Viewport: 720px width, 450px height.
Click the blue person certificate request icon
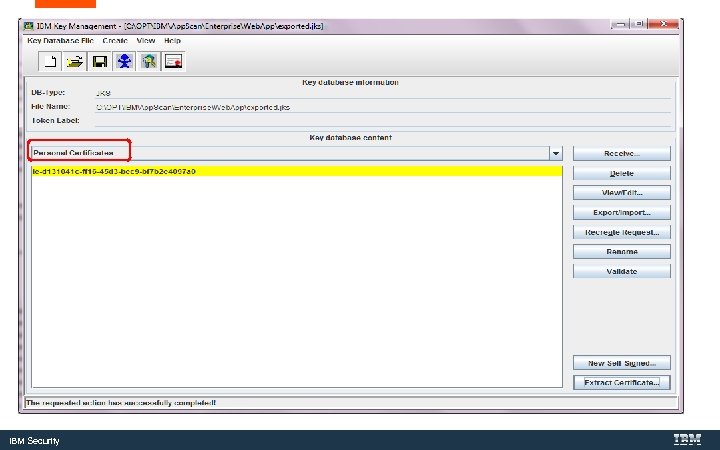tap(124, 61)
